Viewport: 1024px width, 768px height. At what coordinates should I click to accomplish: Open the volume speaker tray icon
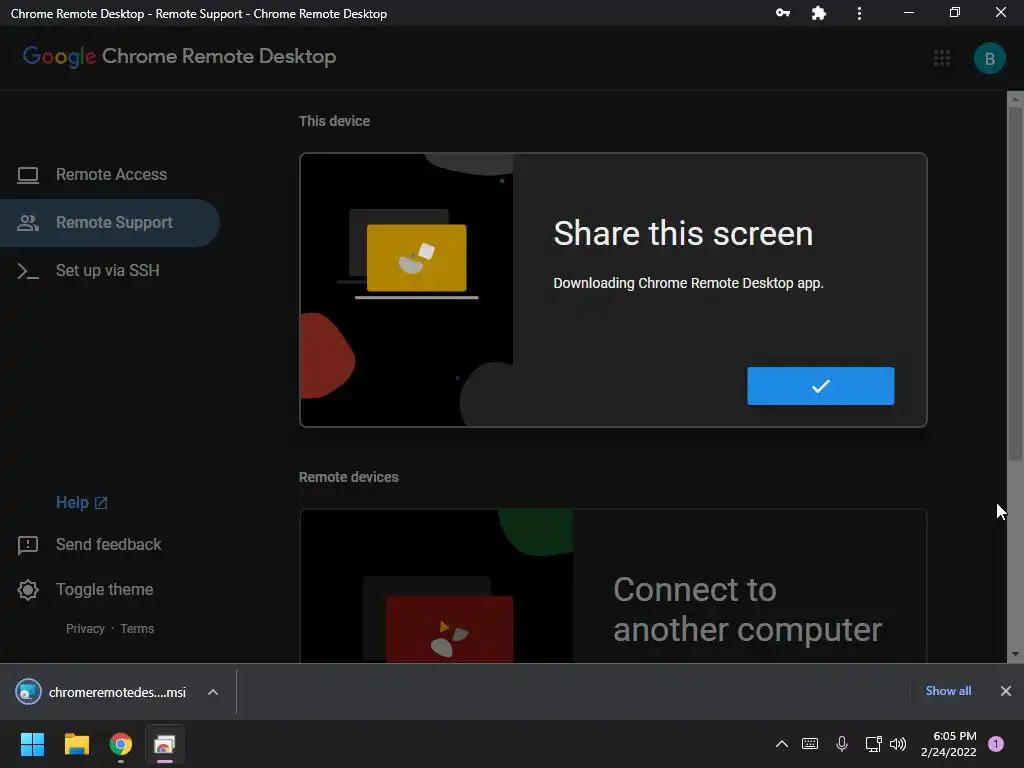pos(898,744)
